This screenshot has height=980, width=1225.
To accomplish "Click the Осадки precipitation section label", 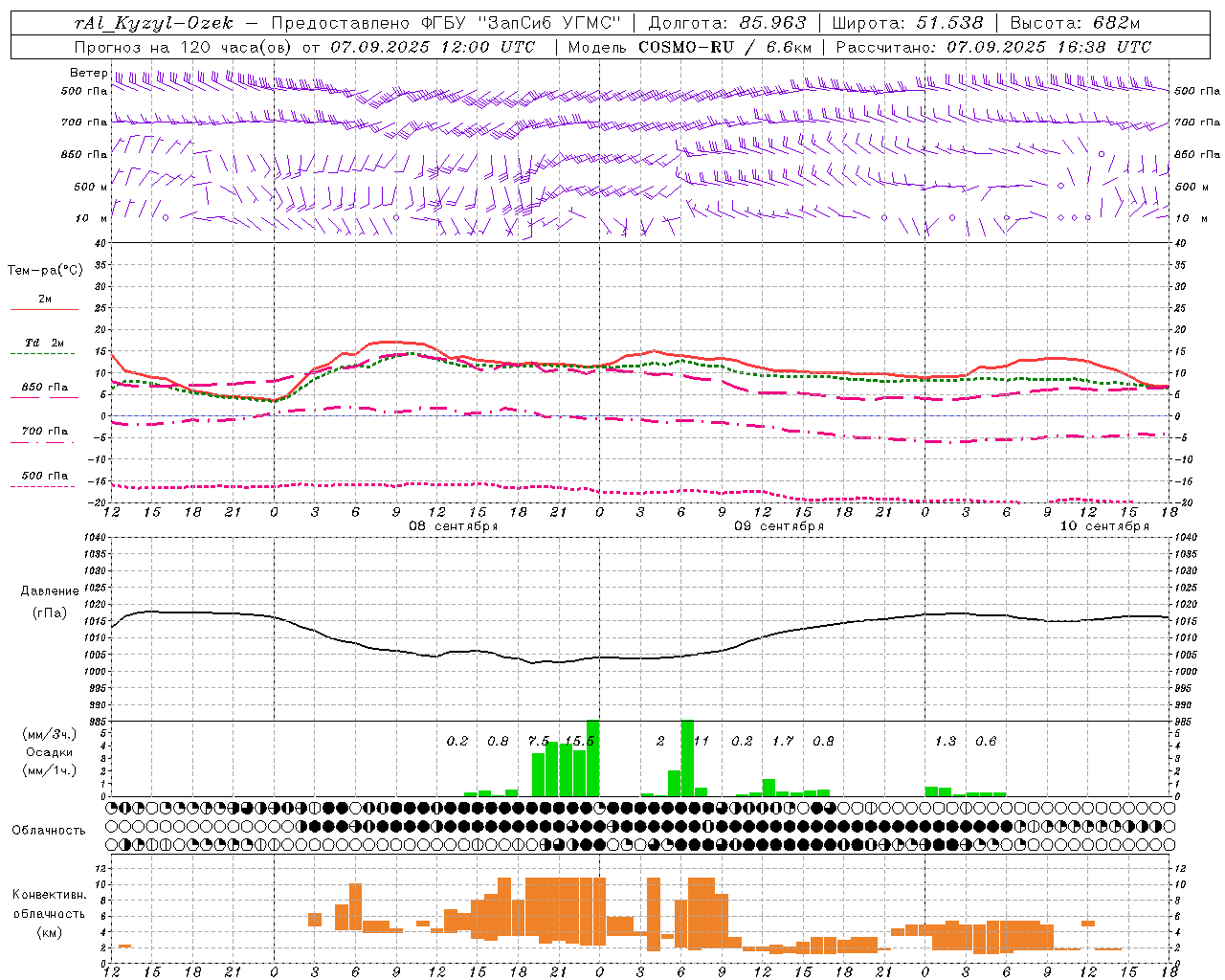I will click(50, 752).
